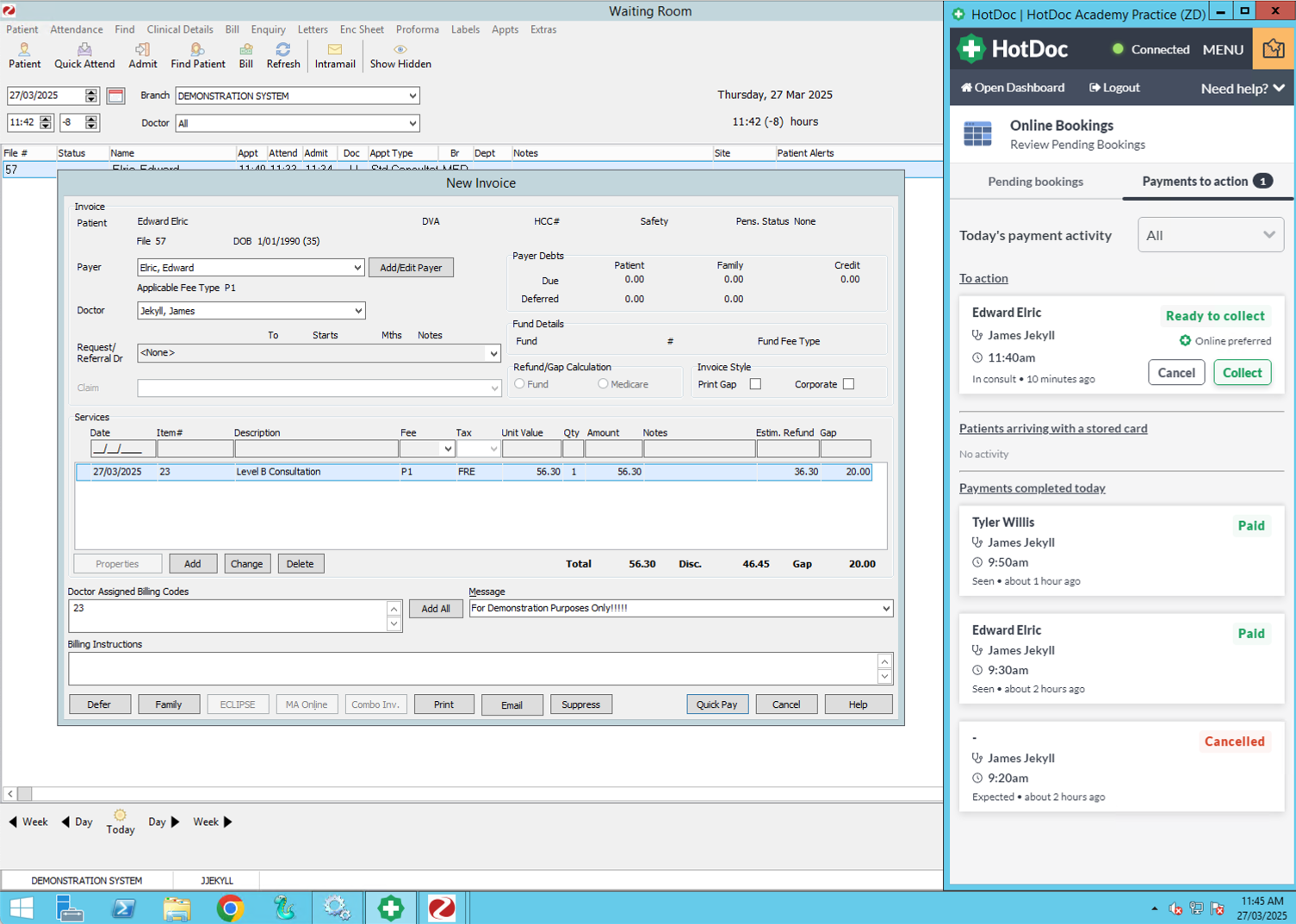Viewport: 1296px width, 924px height.
Task: Click the Admit toolbar icon
Action: [143, 56]
